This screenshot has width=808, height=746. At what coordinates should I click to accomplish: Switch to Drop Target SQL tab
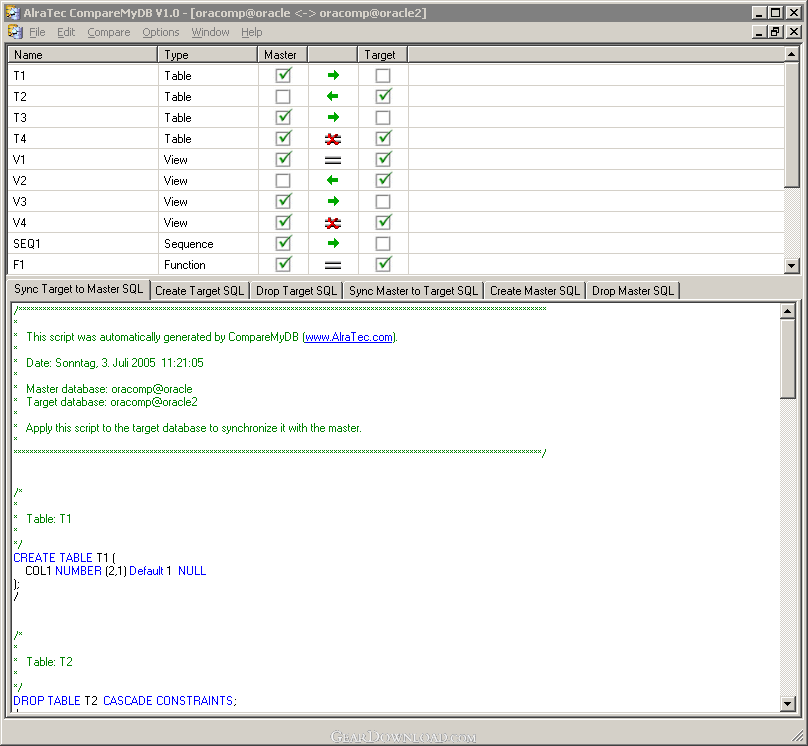296,291
